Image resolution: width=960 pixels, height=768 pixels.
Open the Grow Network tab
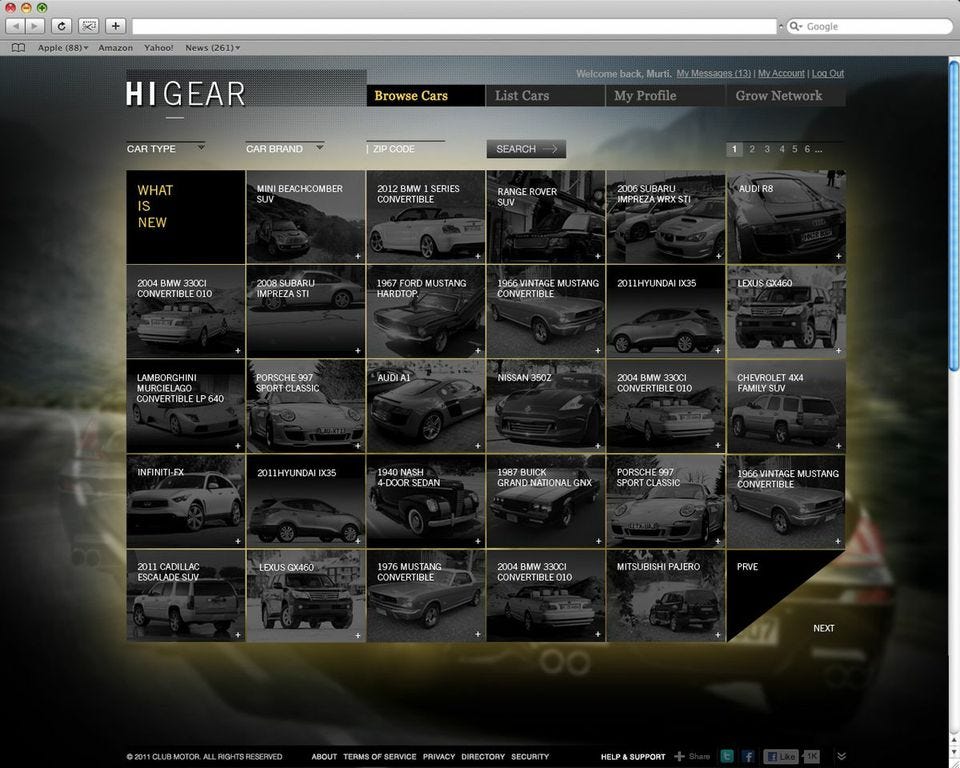coord(786,96)
